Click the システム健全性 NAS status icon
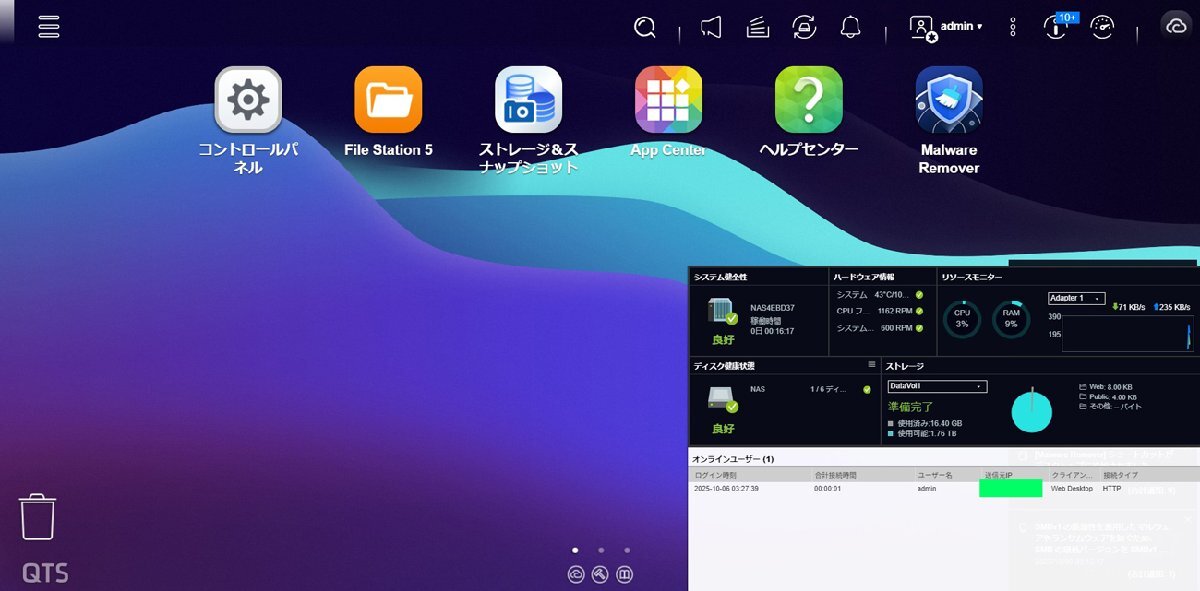Viewport: 1200px width, 591px height. pos(722,313)
